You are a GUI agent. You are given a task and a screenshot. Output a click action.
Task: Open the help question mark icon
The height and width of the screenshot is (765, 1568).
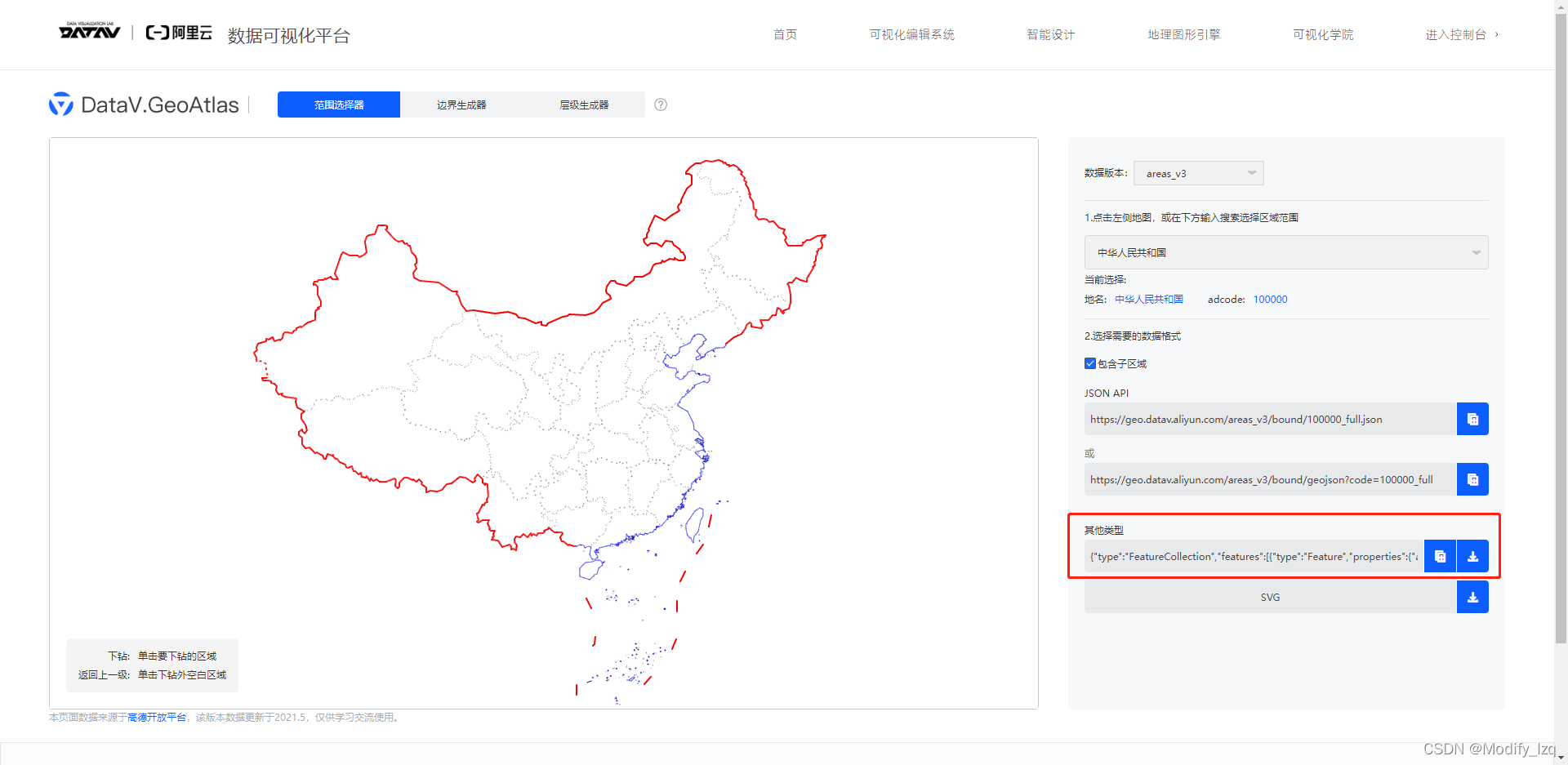click(x=660, y=105)
